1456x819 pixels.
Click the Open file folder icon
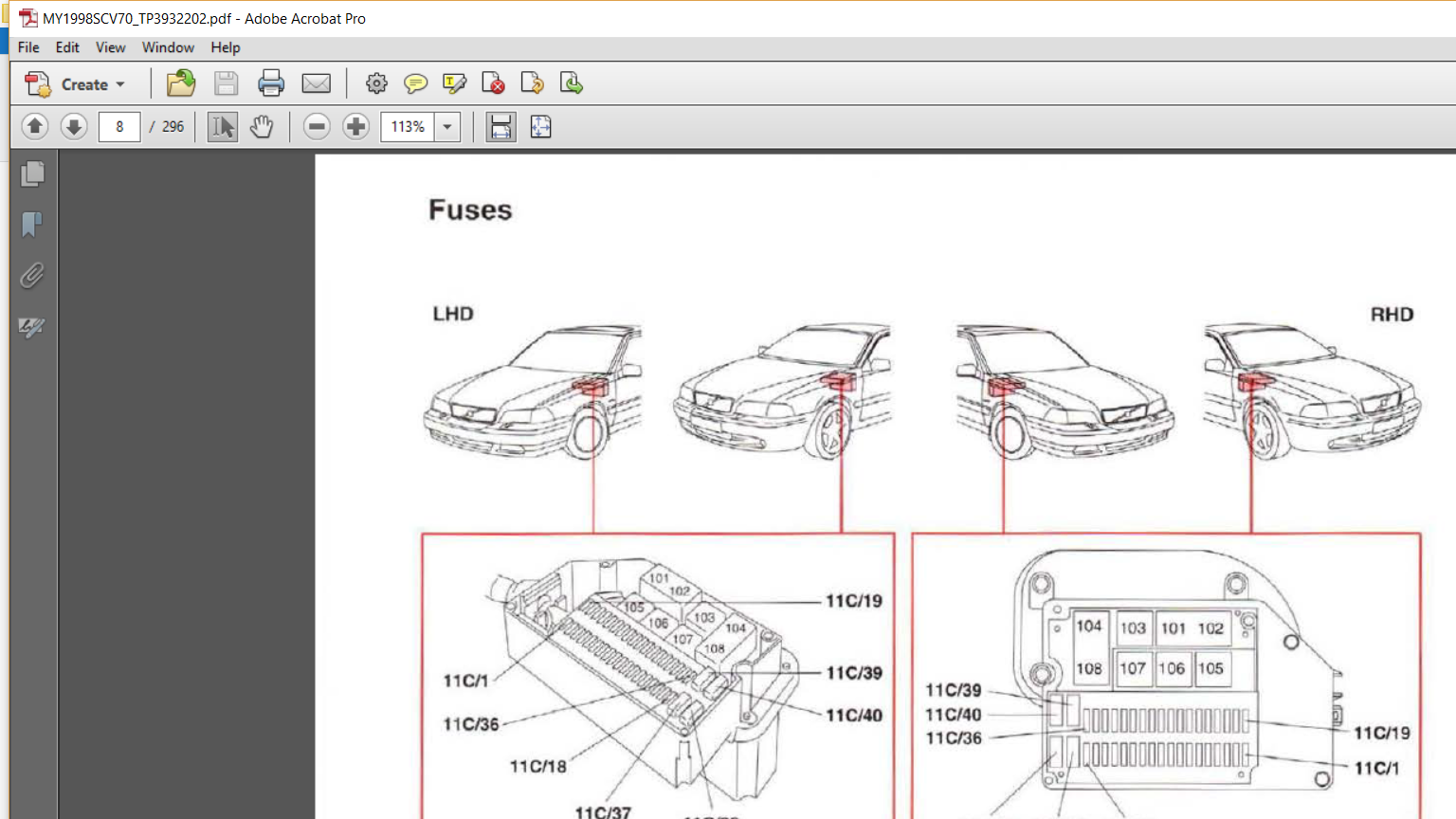(180, 84)
